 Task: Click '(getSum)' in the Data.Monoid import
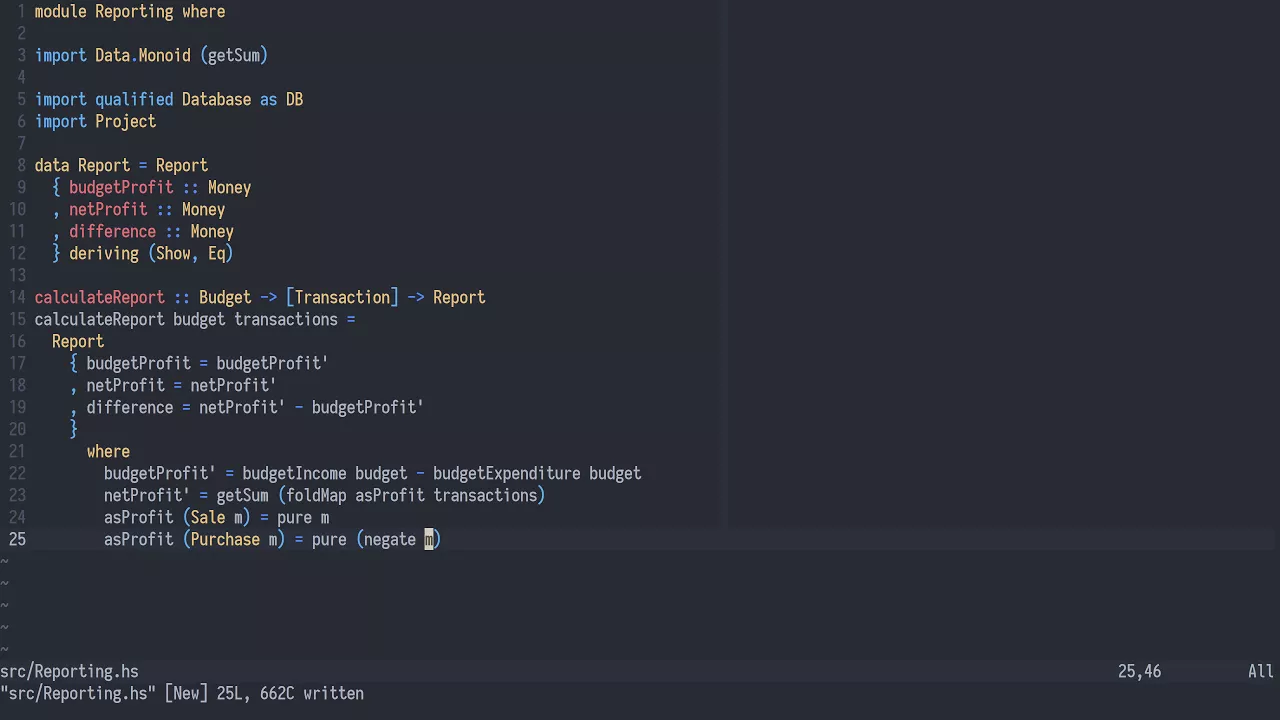click(234, 56)
